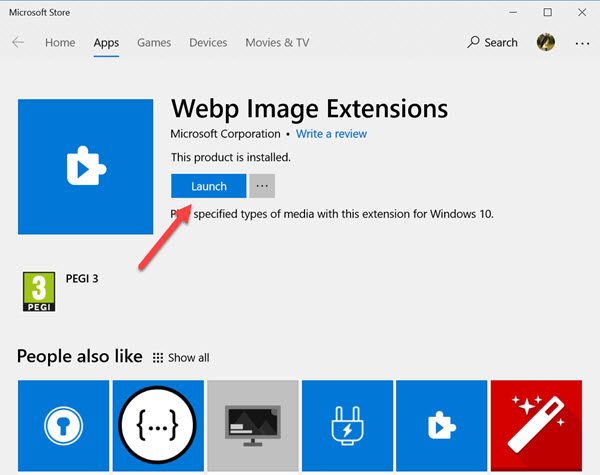This screenshot has height=475, width=600.
Task: Open the Devices tab
Action: [x=208, y=42]
